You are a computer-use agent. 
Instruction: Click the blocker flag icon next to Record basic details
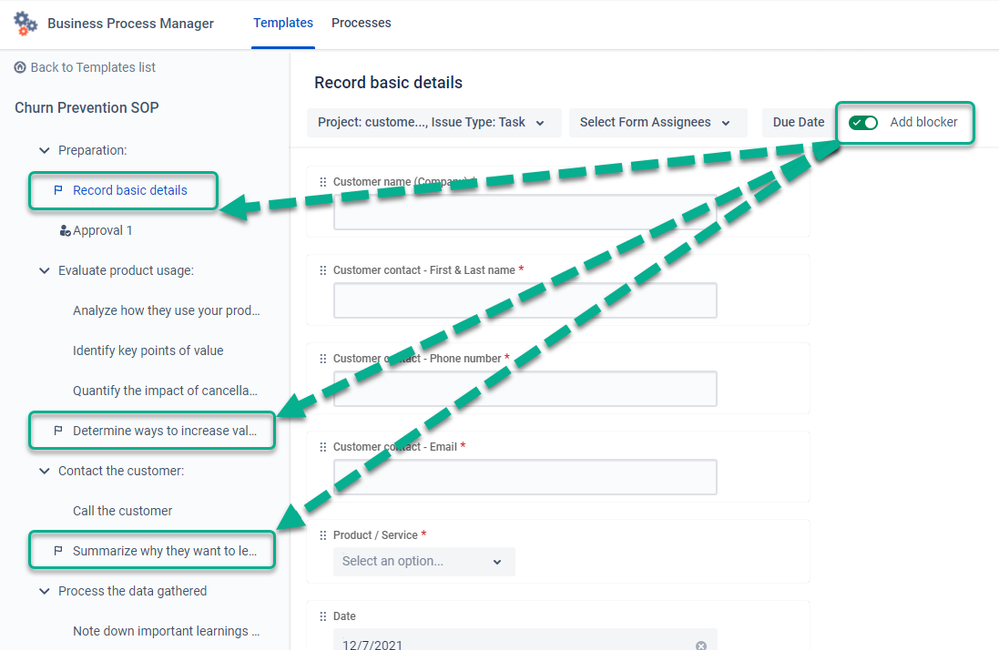point(58,190)
